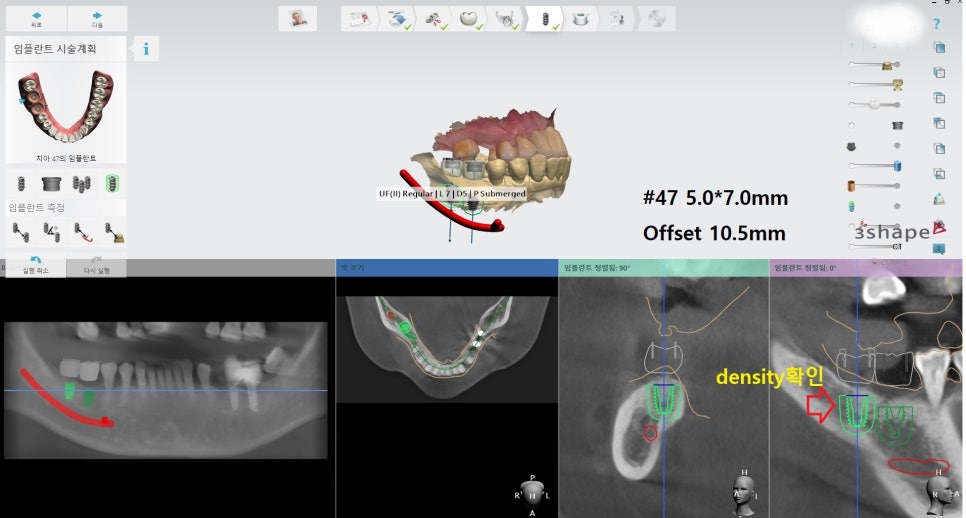Pick the implant-to-nerve distance measurement tool
Viewport: 966px width, 518px height.
pos(83,232)
